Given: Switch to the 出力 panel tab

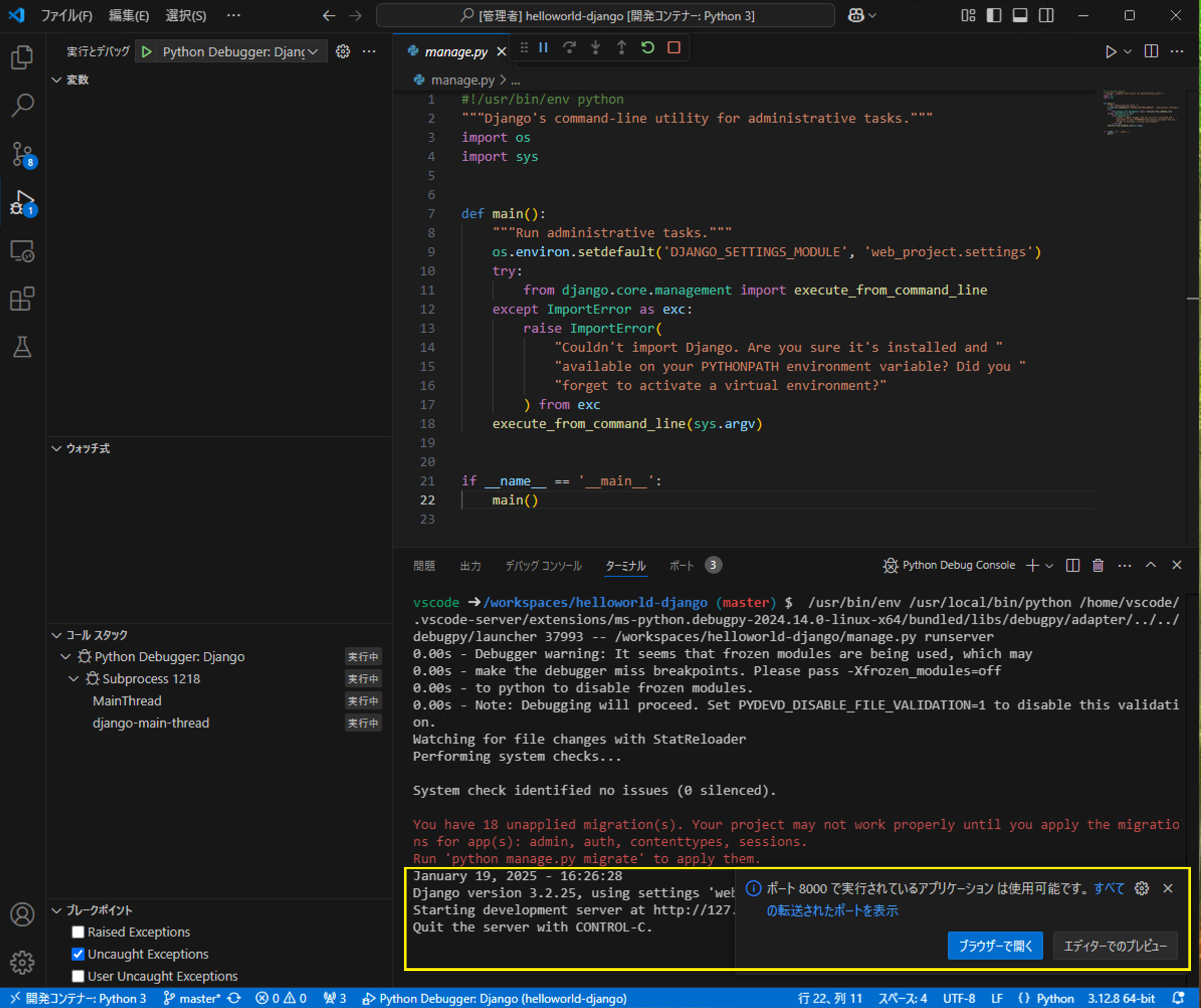Looking at the screenshot, I should click(x=471, y=565).
